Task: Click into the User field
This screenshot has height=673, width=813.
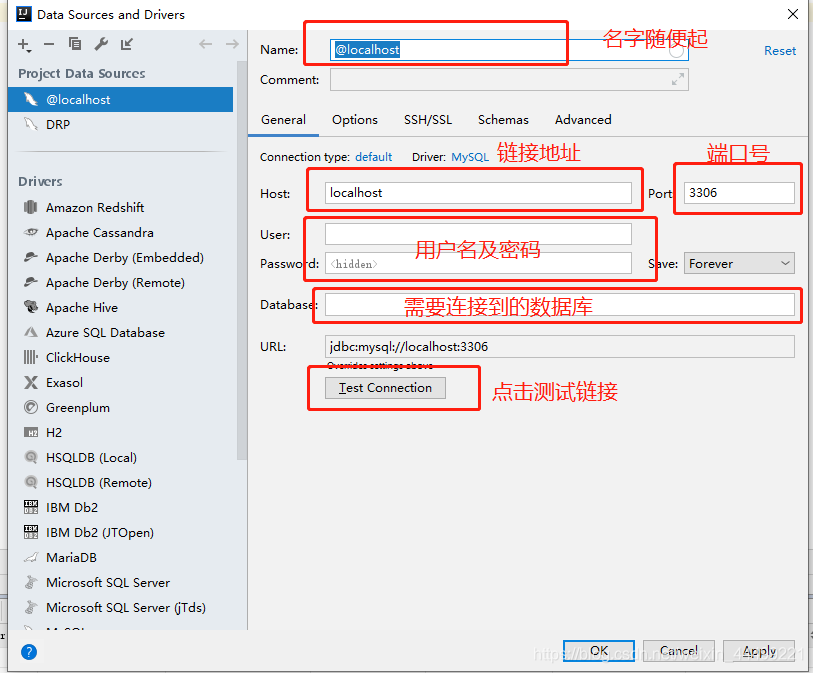Action: tap(478, 234)
